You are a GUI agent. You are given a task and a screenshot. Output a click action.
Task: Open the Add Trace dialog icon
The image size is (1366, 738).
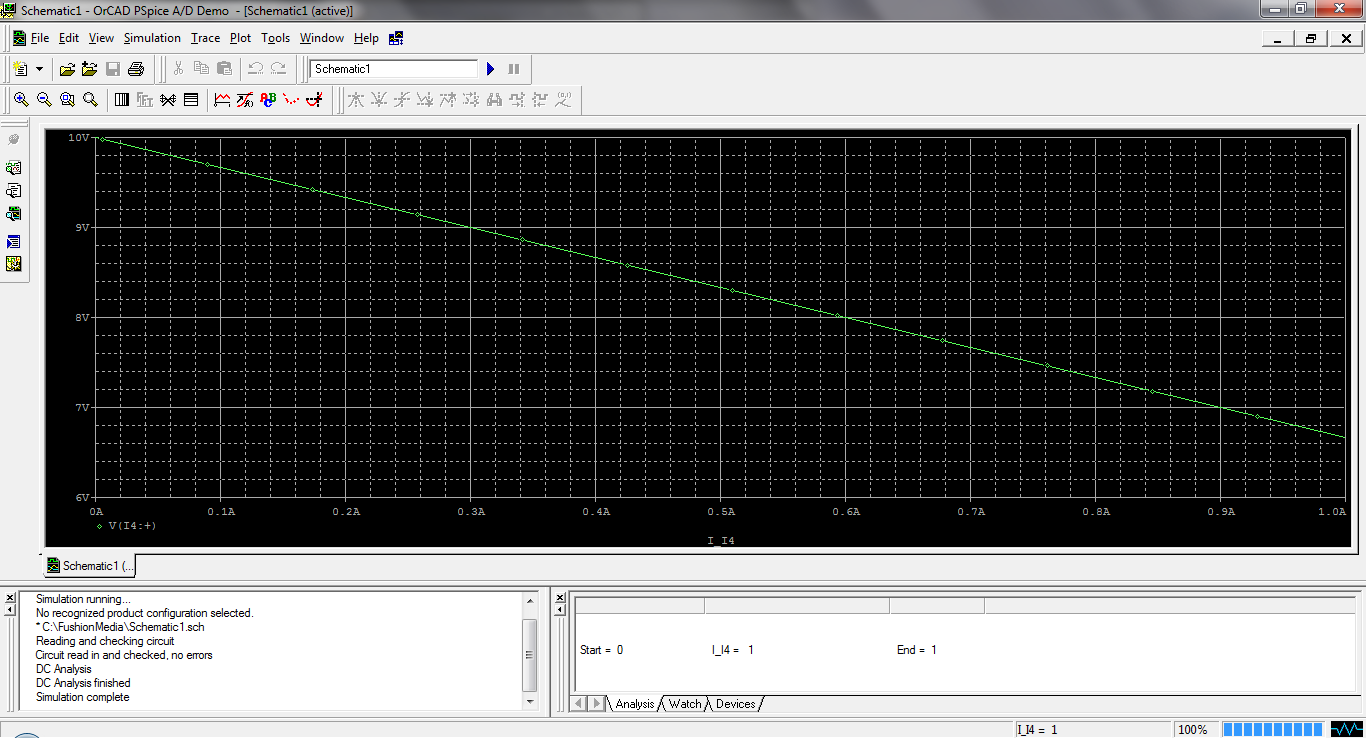click(x=222, y=99)
